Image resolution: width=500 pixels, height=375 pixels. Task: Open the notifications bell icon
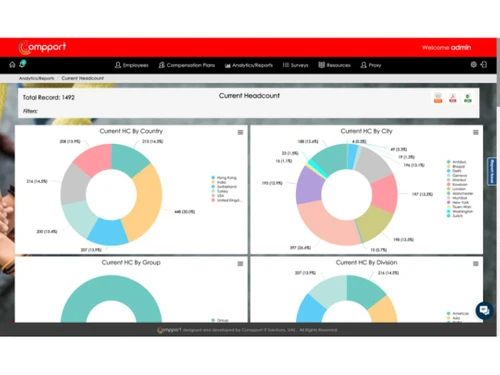pyautogui.click(x=23, y=64)
